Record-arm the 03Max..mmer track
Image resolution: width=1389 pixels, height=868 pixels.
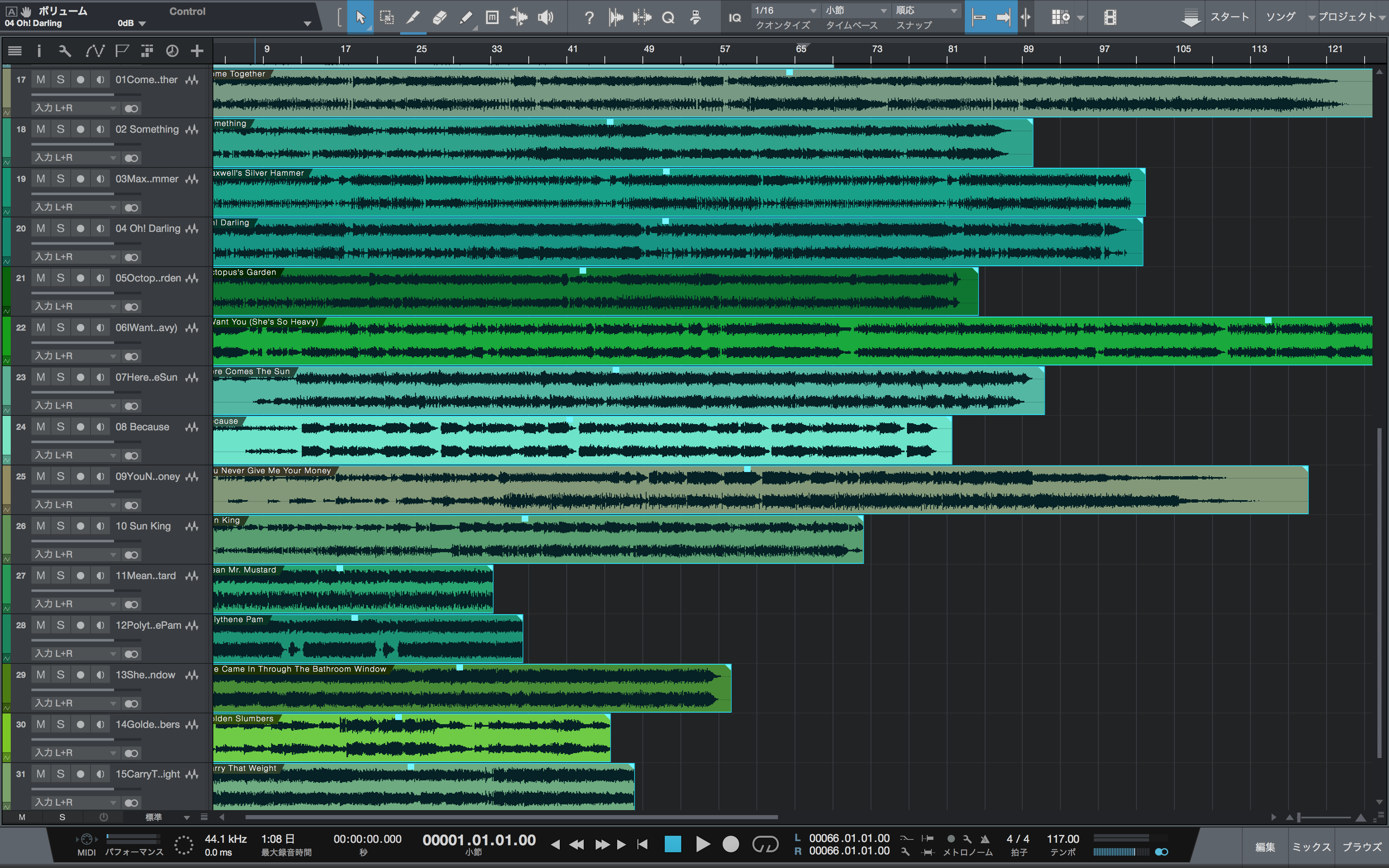point(80,179)
